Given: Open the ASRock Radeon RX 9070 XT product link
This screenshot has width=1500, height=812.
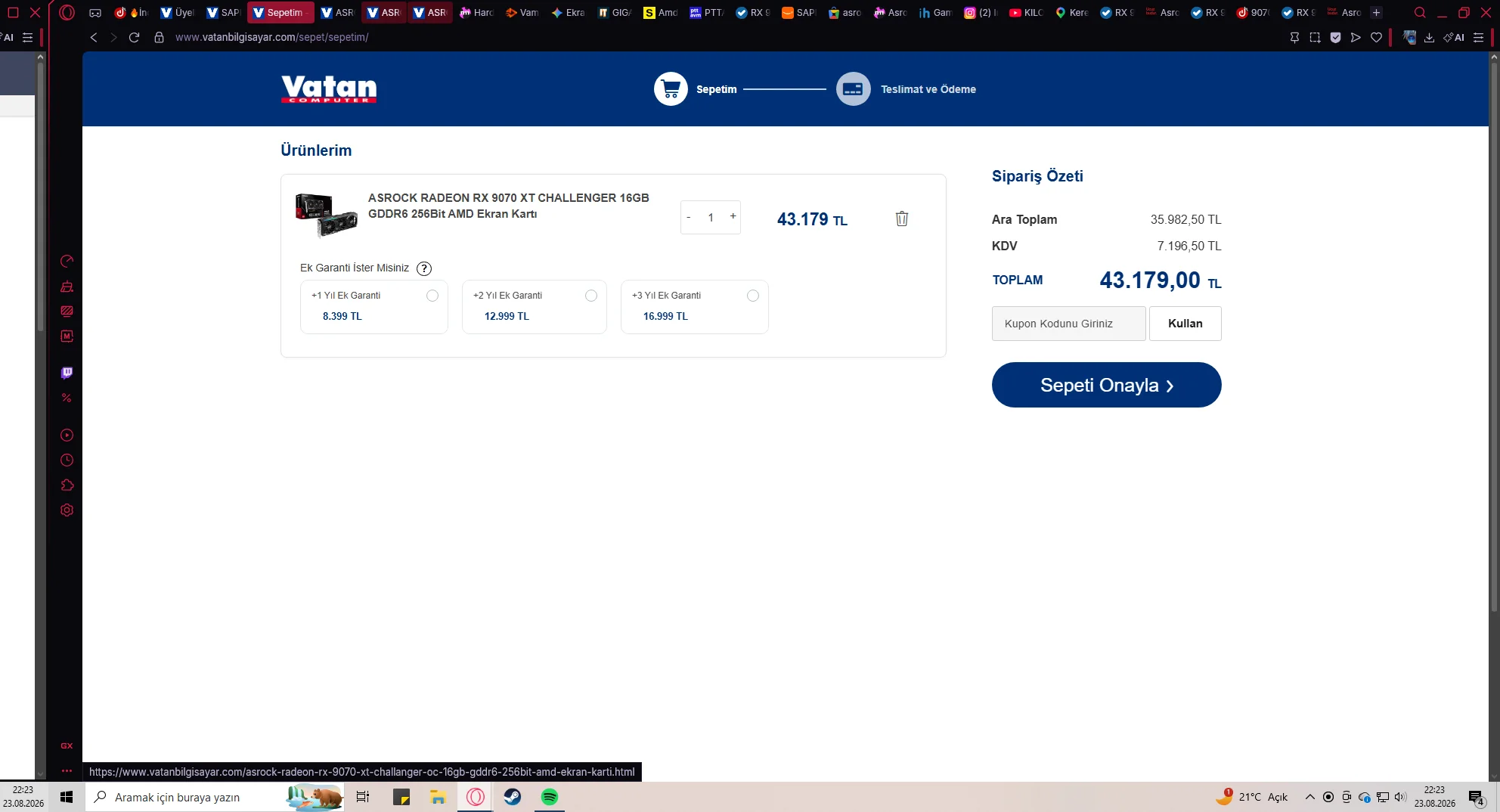Looking at the screenshot, I should tap(508, 206).
